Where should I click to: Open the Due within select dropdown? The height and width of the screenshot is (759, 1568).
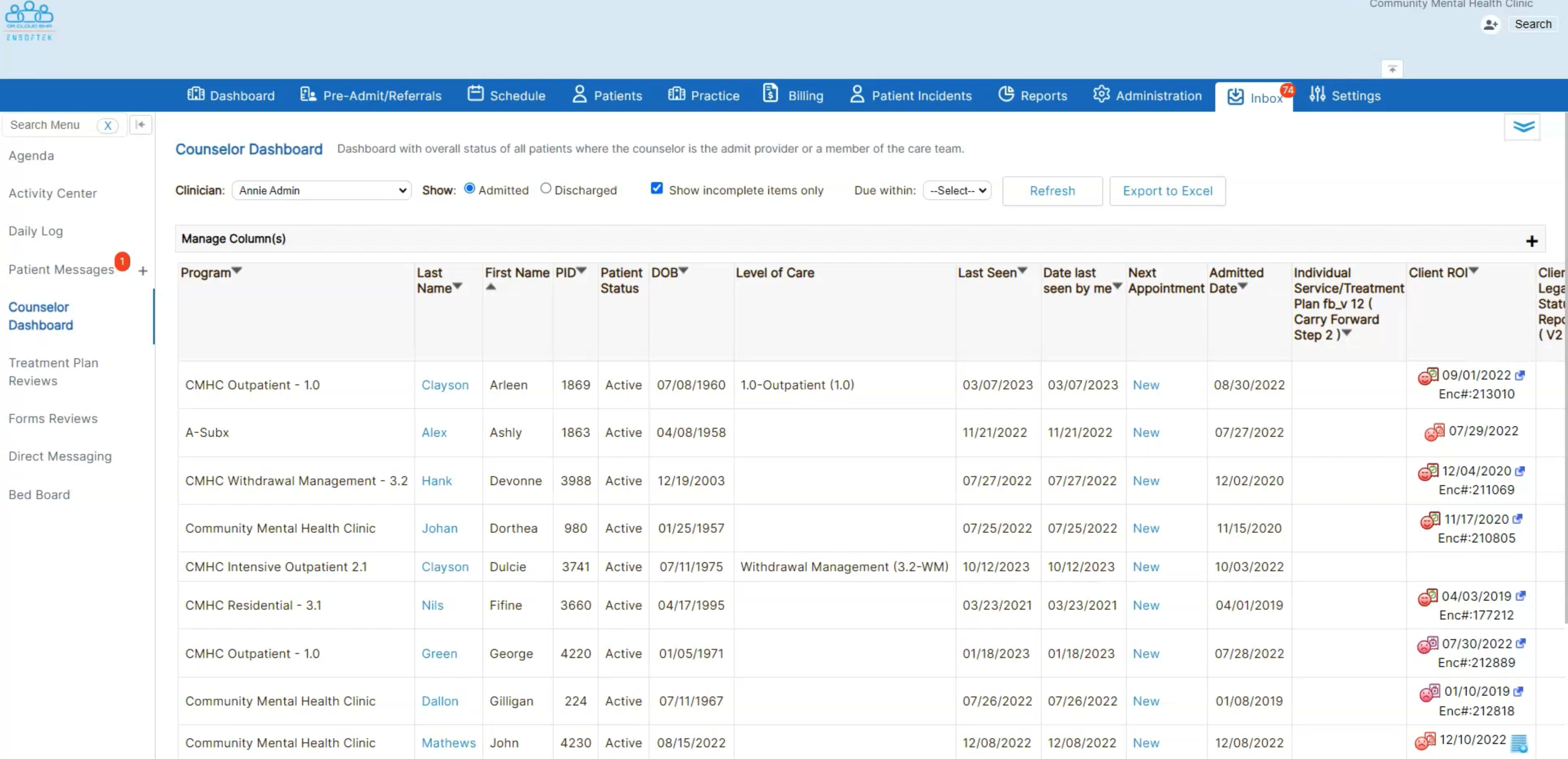(957, 191)
